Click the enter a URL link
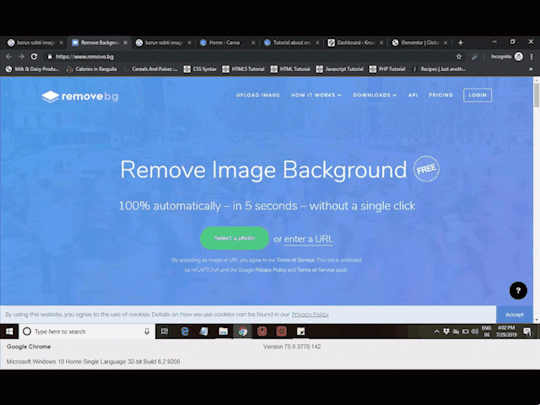540x405 pixels. (309, 239)
